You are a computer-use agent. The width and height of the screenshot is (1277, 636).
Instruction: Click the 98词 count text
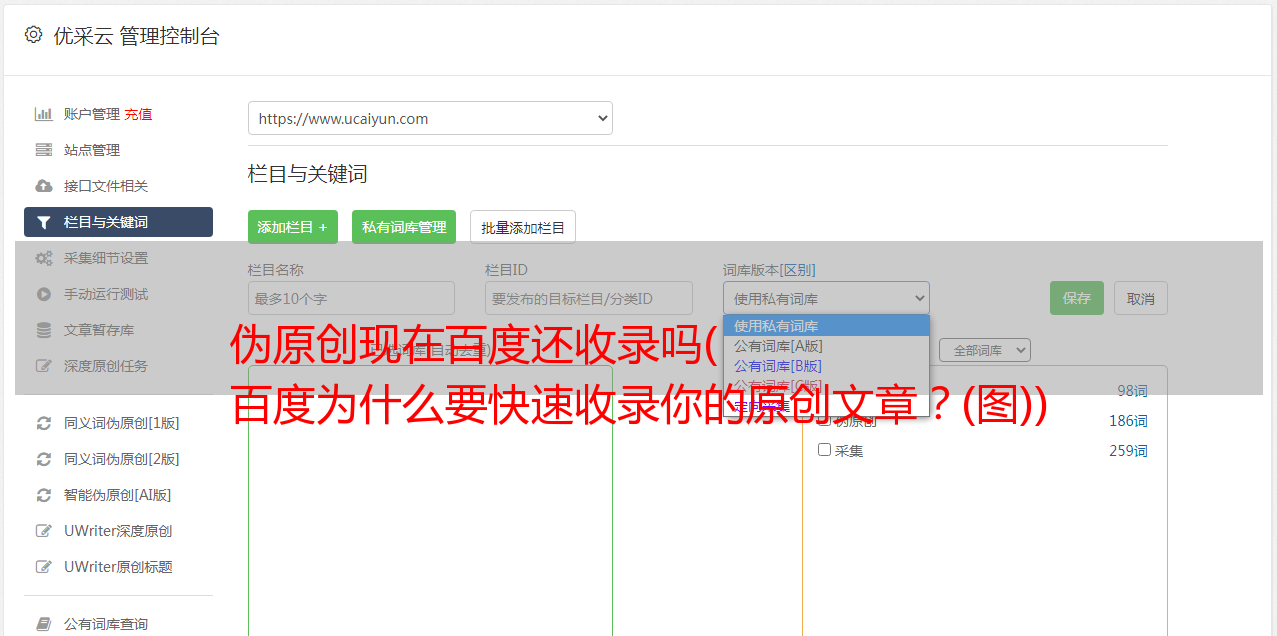(1132, 391)
